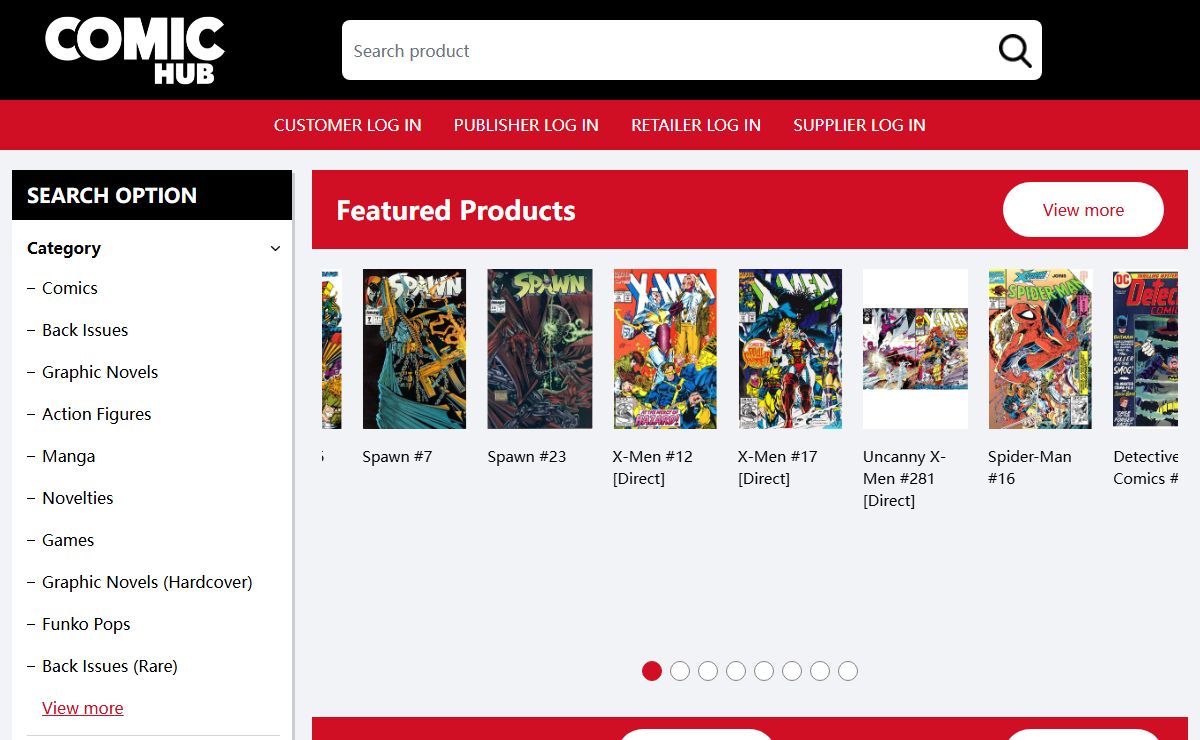The image size is (1200, 740).
Task: Select the Action Figures category
Action: coord(97,414)
